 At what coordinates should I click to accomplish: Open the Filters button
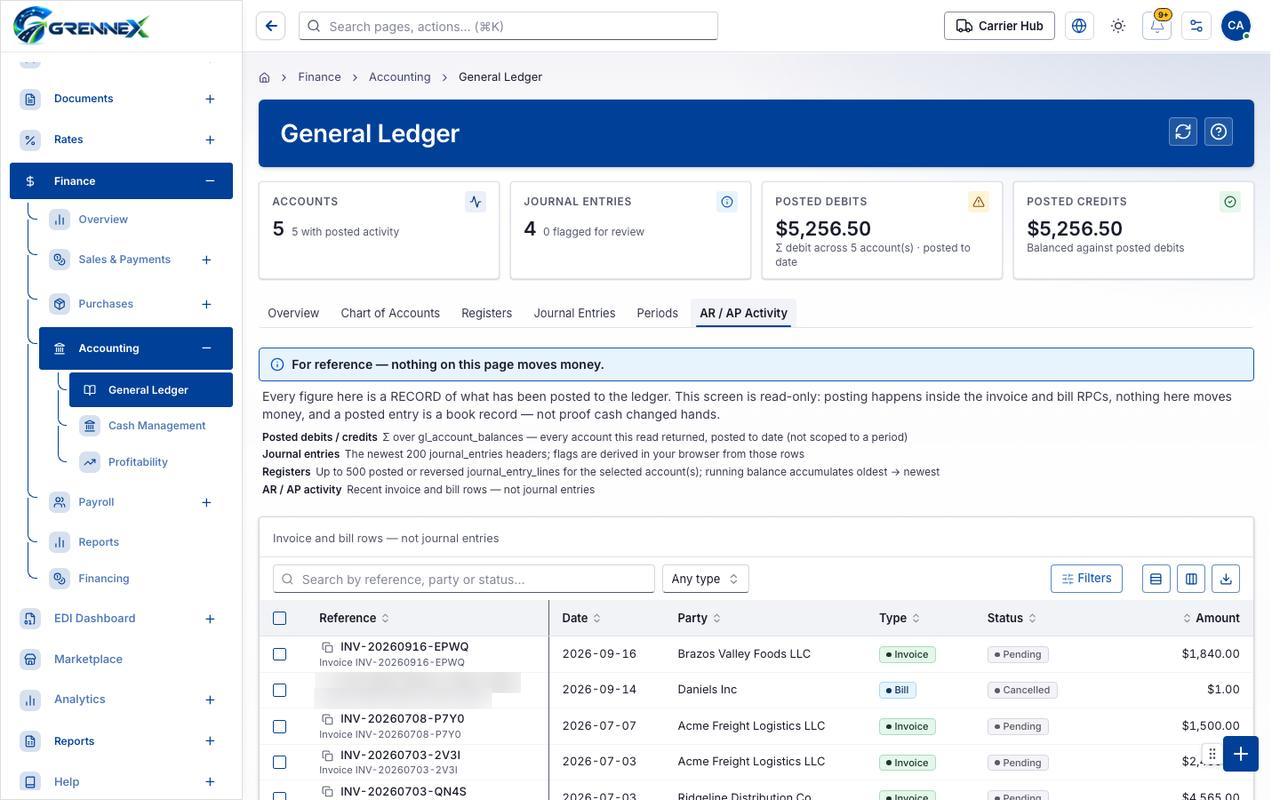pos(1086,579)
